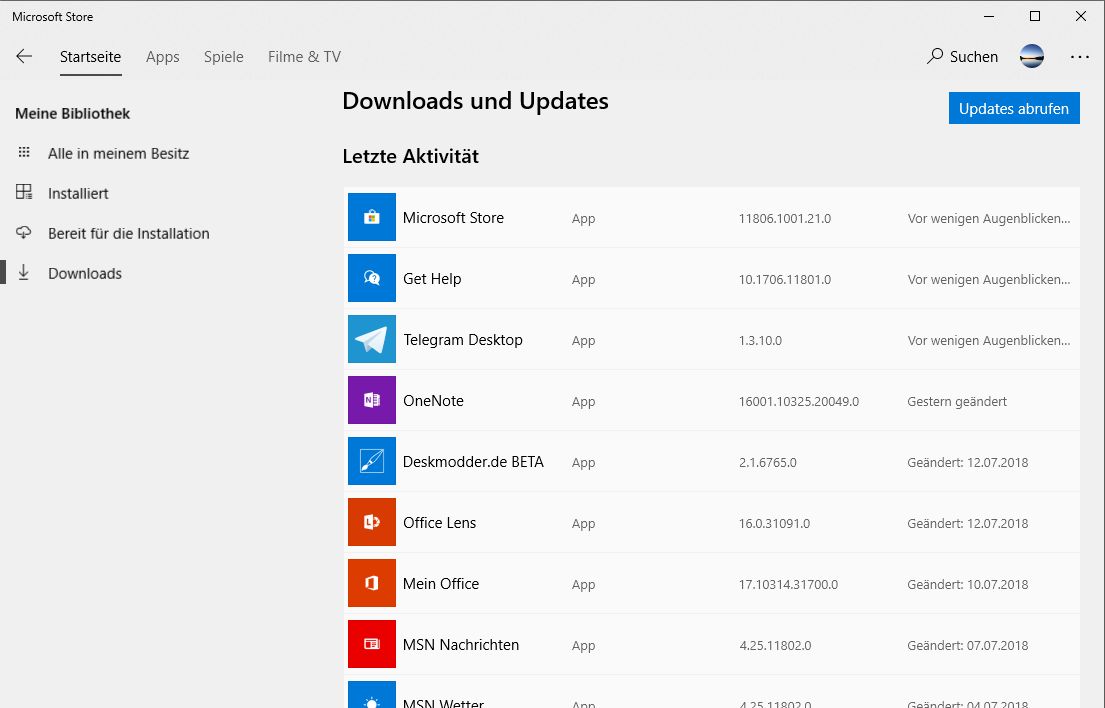Click version number 17.10314.31700.0
The height and width of the screenshot is (708, 1105).
pos(789,585)
